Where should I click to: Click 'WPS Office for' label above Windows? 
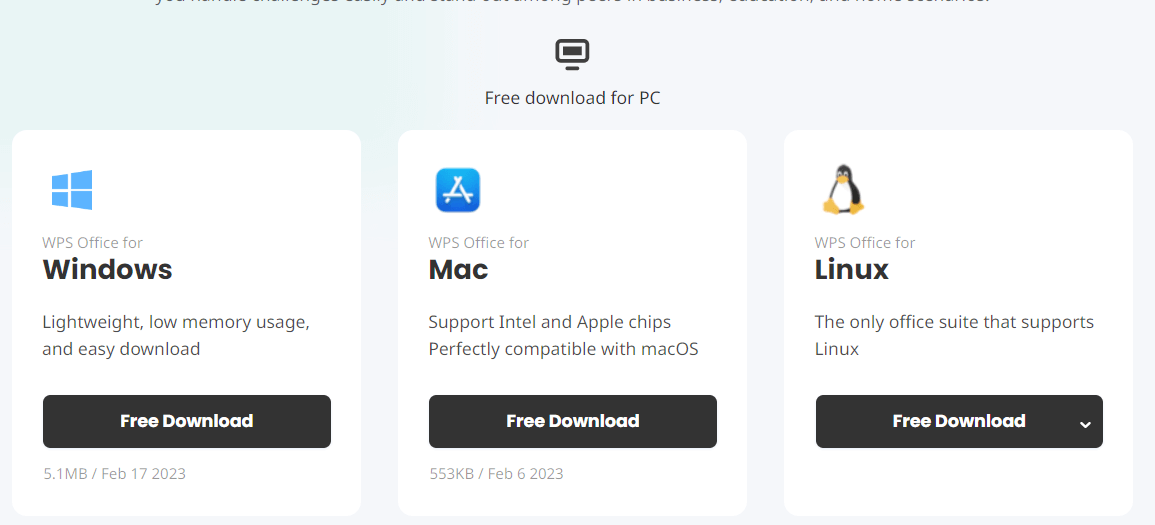pos(92,243)
